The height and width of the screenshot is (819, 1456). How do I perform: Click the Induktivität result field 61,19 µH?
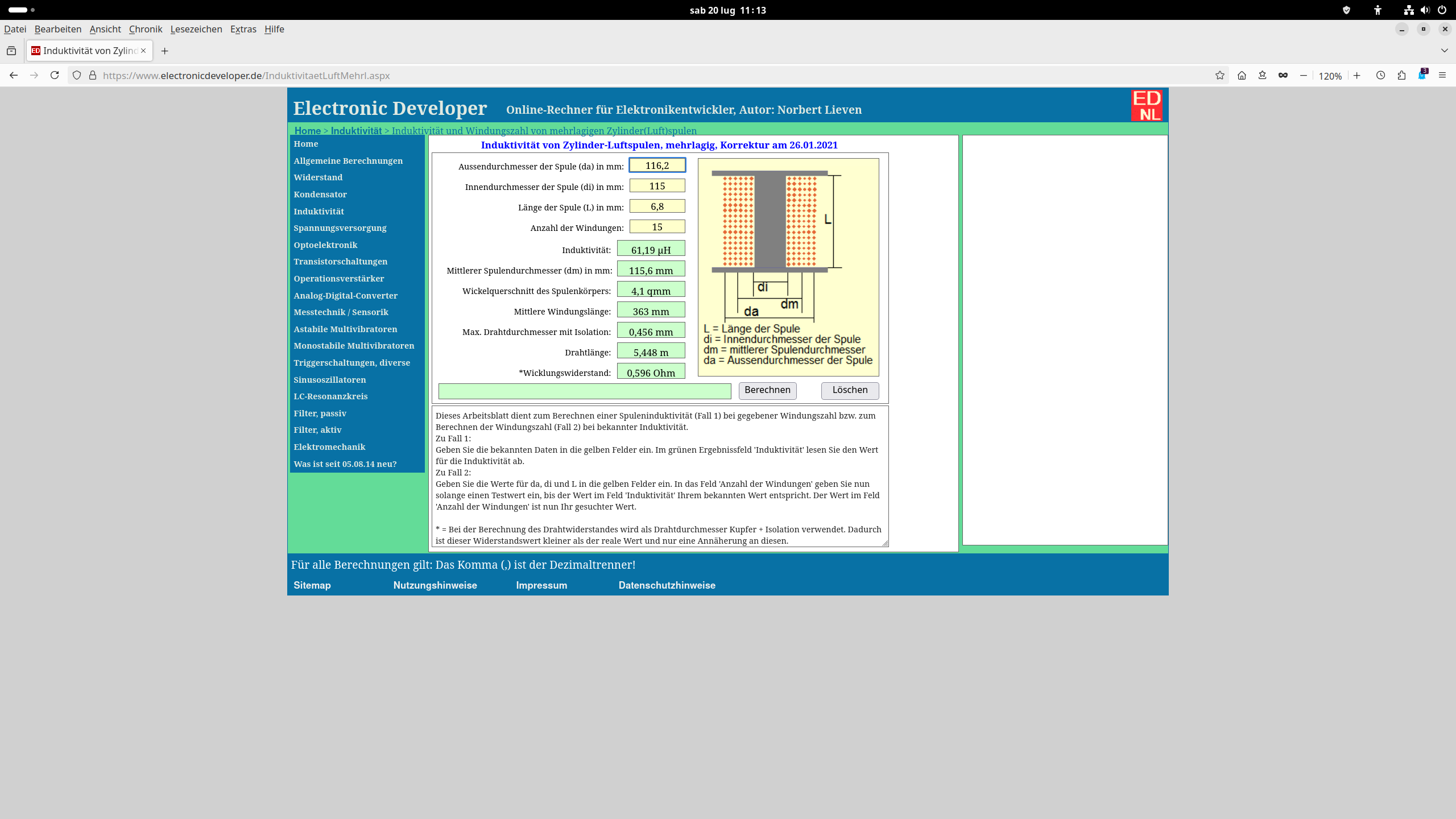click(651, 249)
